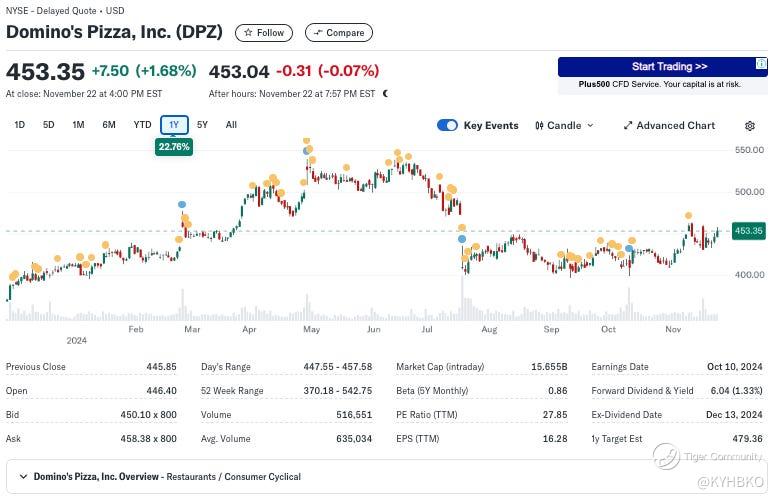
Task: Click the Avg. Volume value 635,034
Action: pyautogui.click(x=354, y=438)
